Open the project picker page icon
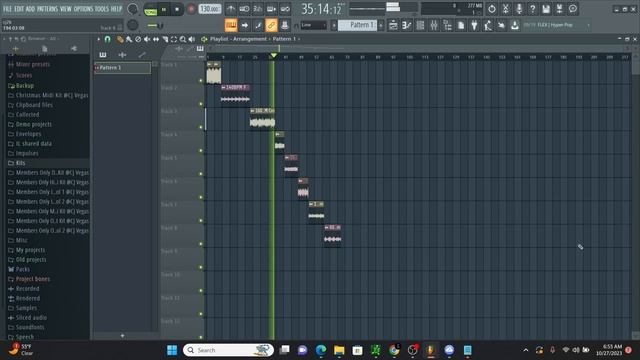Screen dimensions: 640x360 [461, 25]
